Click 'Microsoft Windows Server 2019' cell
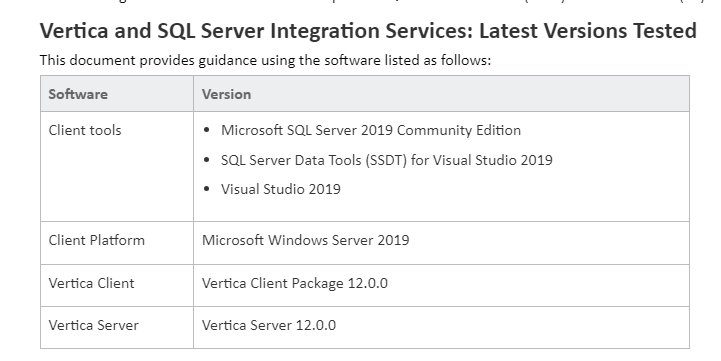 click(x=441, y=243)
